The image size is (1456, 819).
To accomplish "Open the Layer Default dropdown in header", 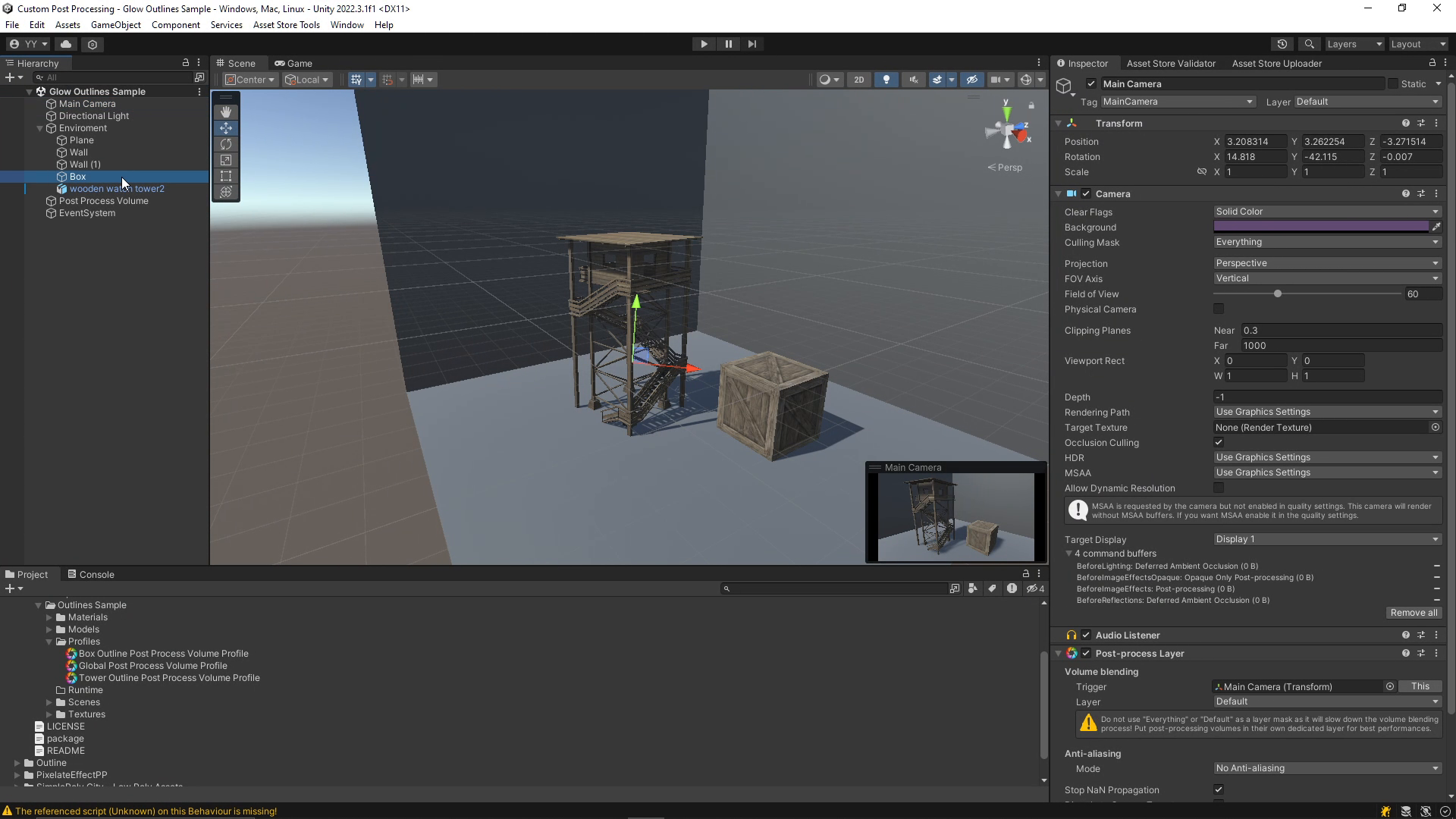I will [x=1367, y=102].
